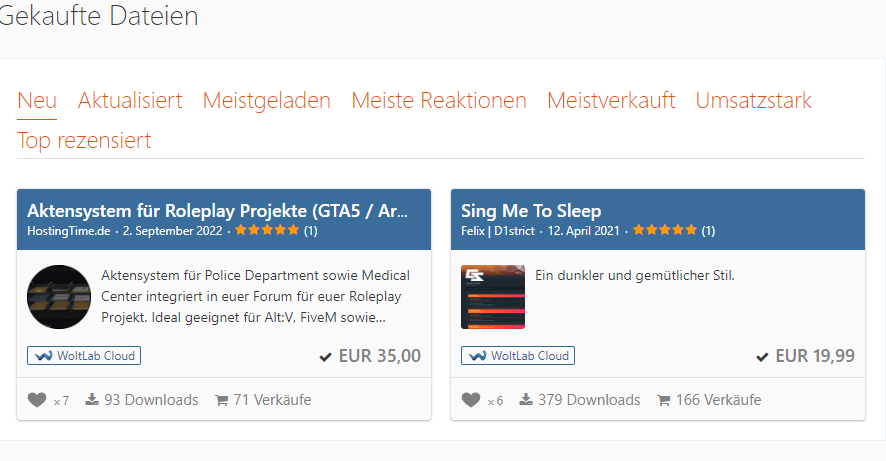Open Aktensystem für Roleplay Projekte title
This screenshot has width=886, height=461.
tap(218, 211)
